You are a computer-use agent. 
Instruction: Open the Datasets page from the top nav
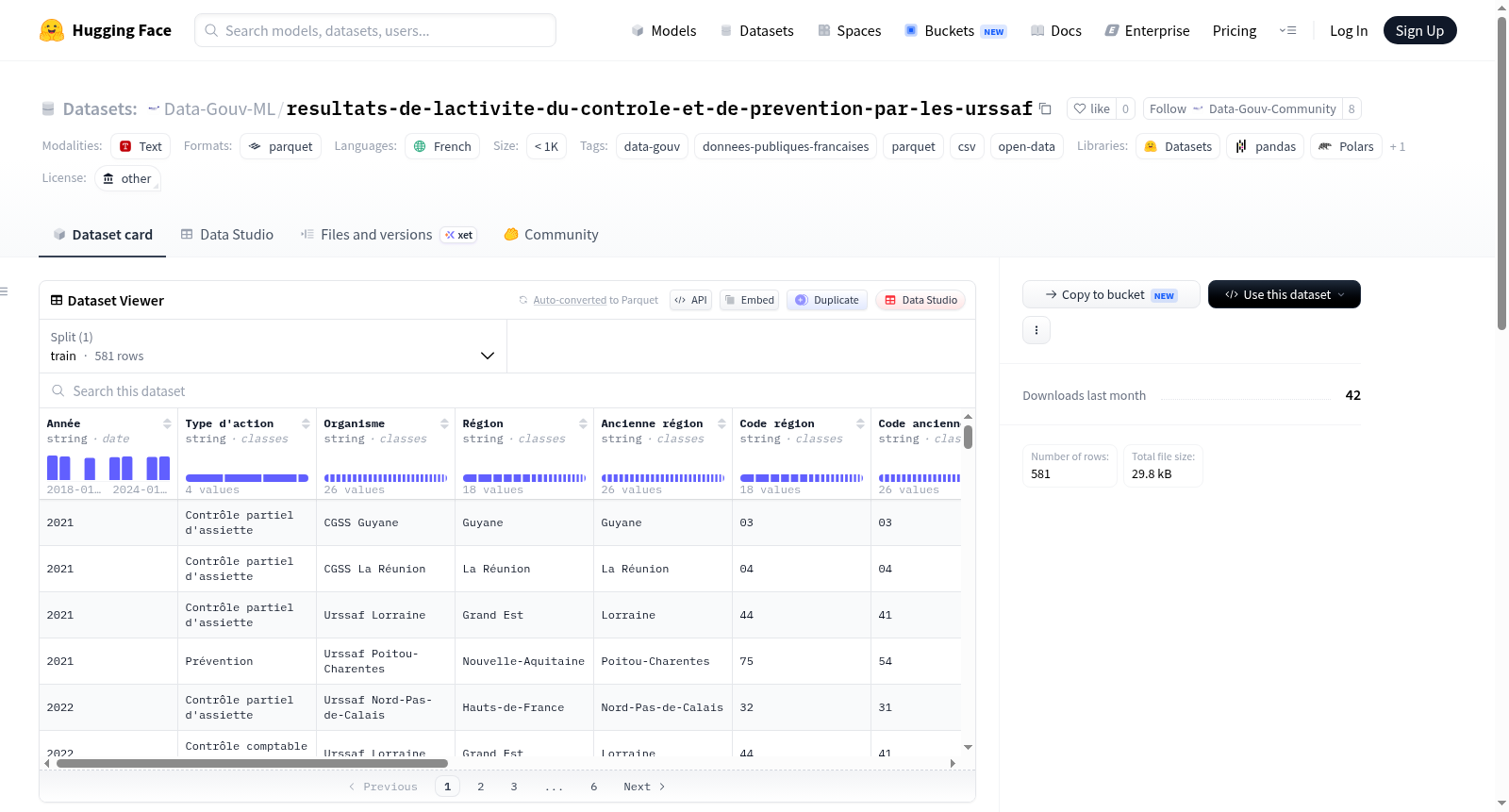click(x=756, y=30)
